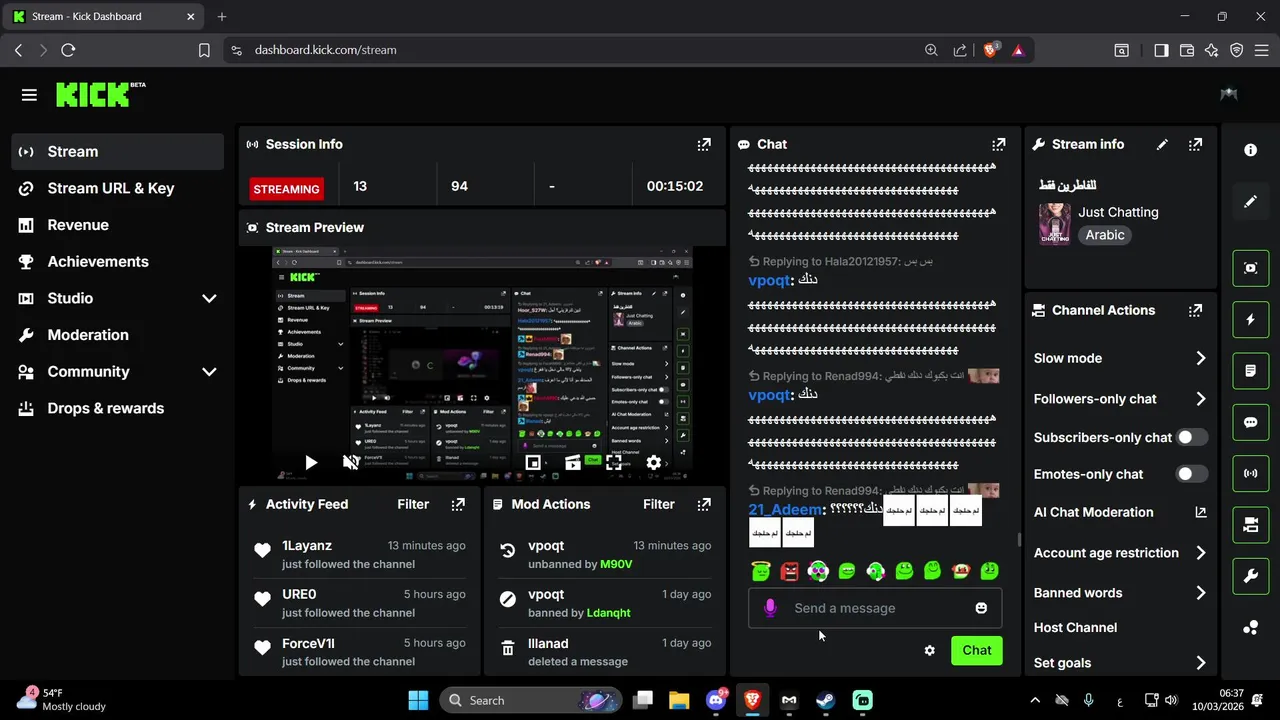Play the stream preview
The image size is (1280, 720).
[311, 462]
